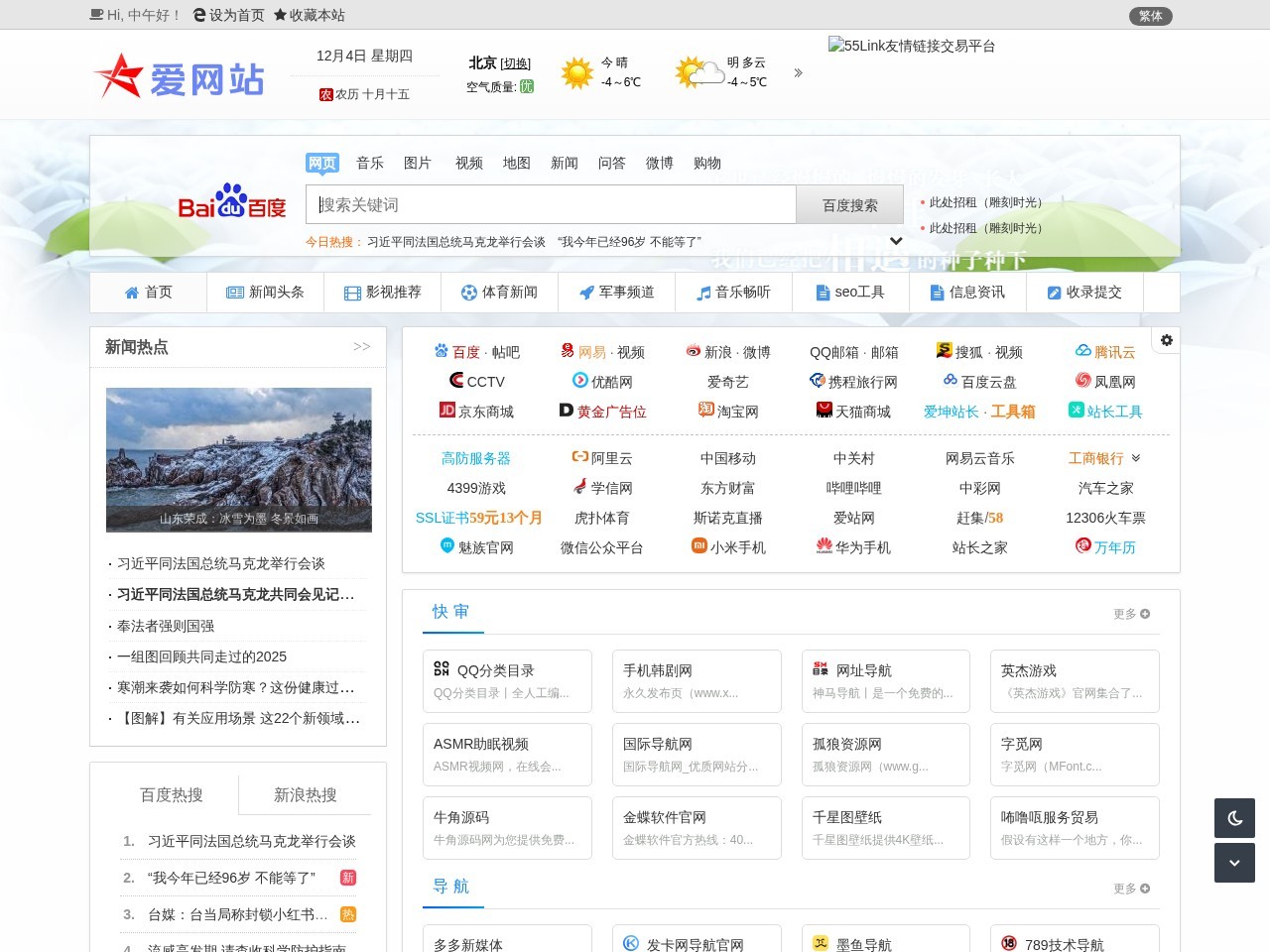Expand hidden searches via chevron under search bar

click(896, 240)
